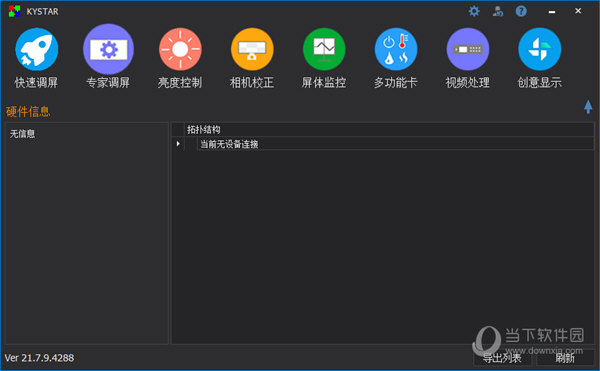Viewport: 600px width, 371px height.
Task: Open the 专家调屏 expert tuning icon
Action: point(109,49)
